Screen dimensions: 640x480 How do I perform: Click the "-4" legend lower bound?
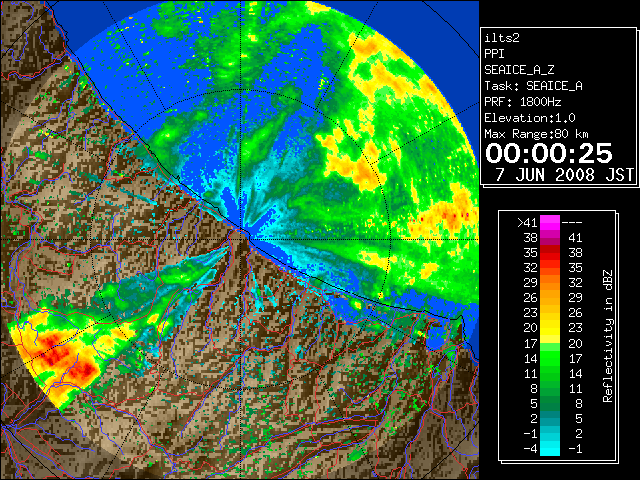pyautogui.click(x=530, y=448)
